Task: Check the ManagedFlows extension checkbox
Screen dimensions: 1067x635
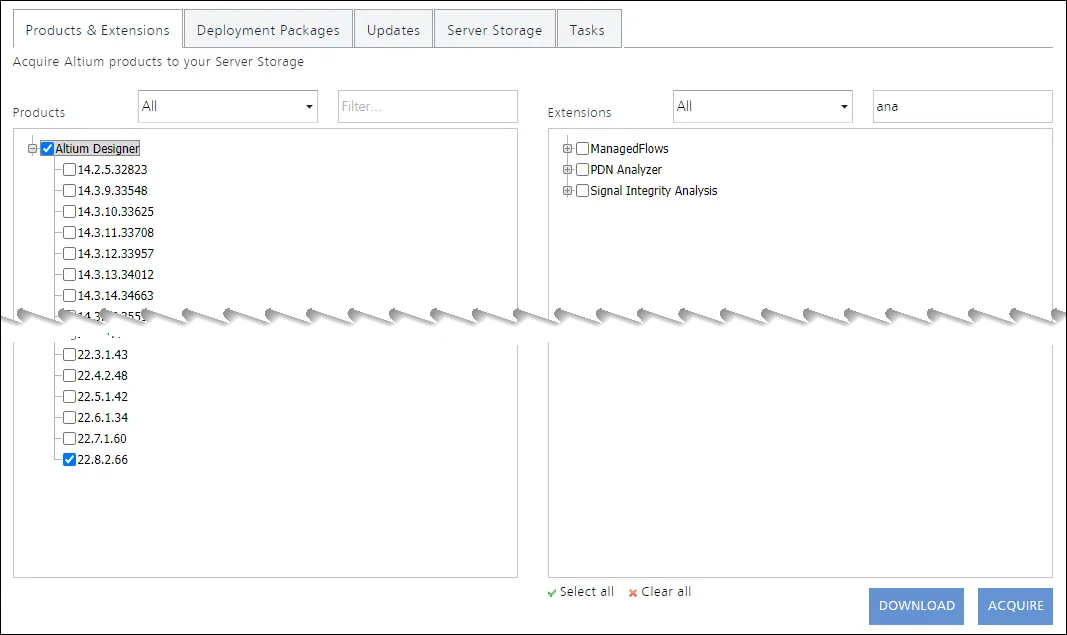Action: 582,148
